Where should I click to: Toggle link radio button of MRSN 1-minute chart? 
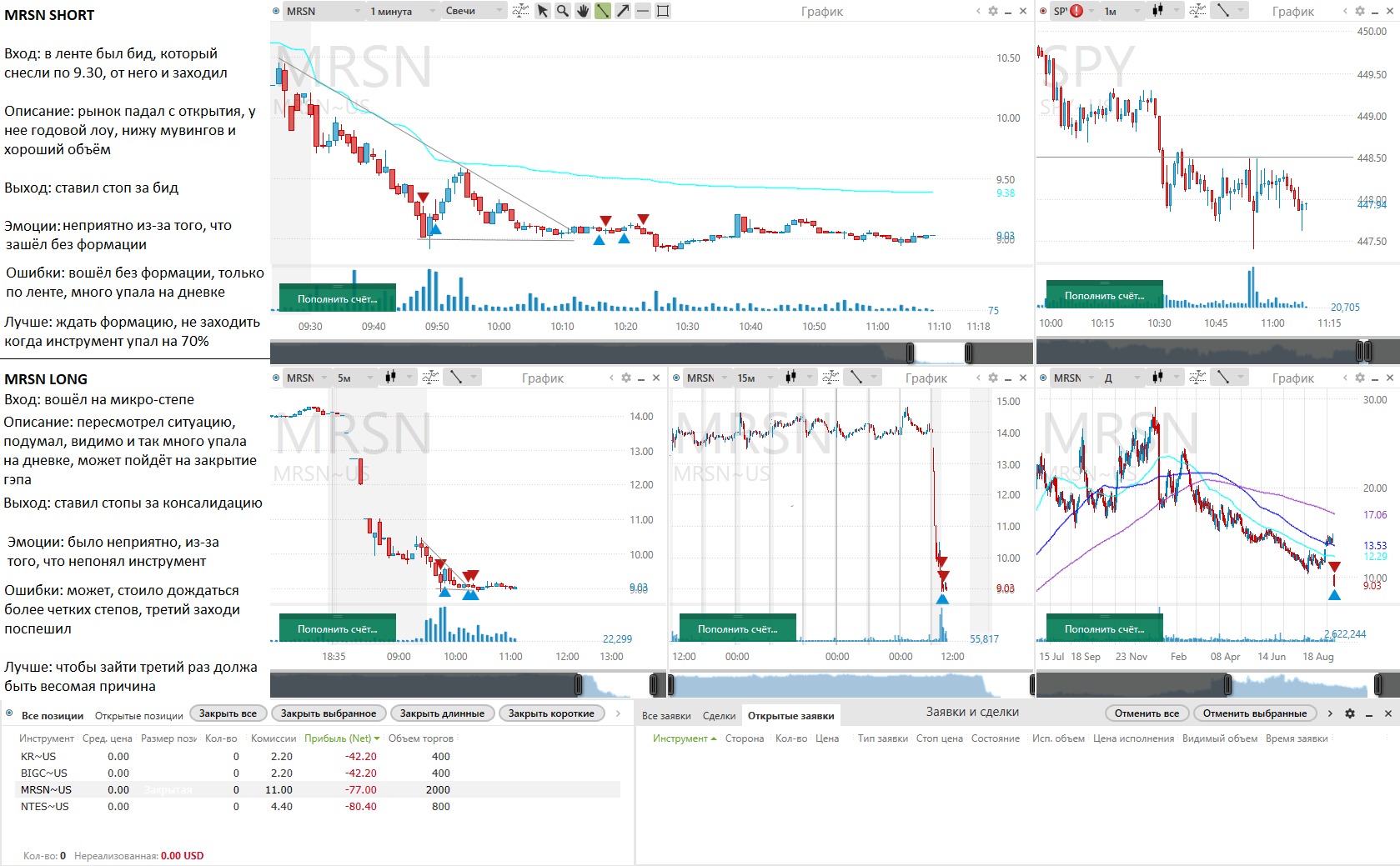[276, 11]
